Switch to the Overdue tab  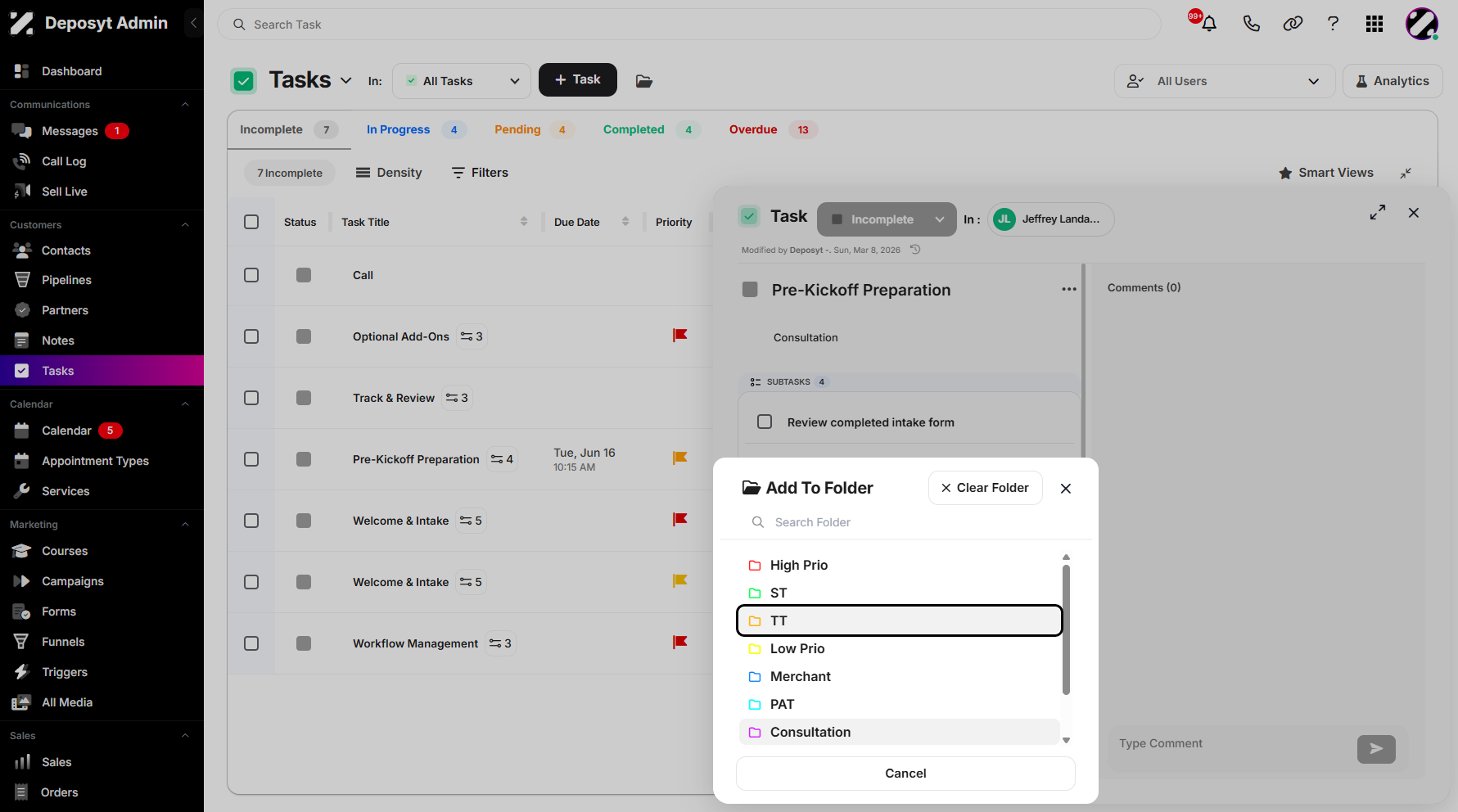773,129
